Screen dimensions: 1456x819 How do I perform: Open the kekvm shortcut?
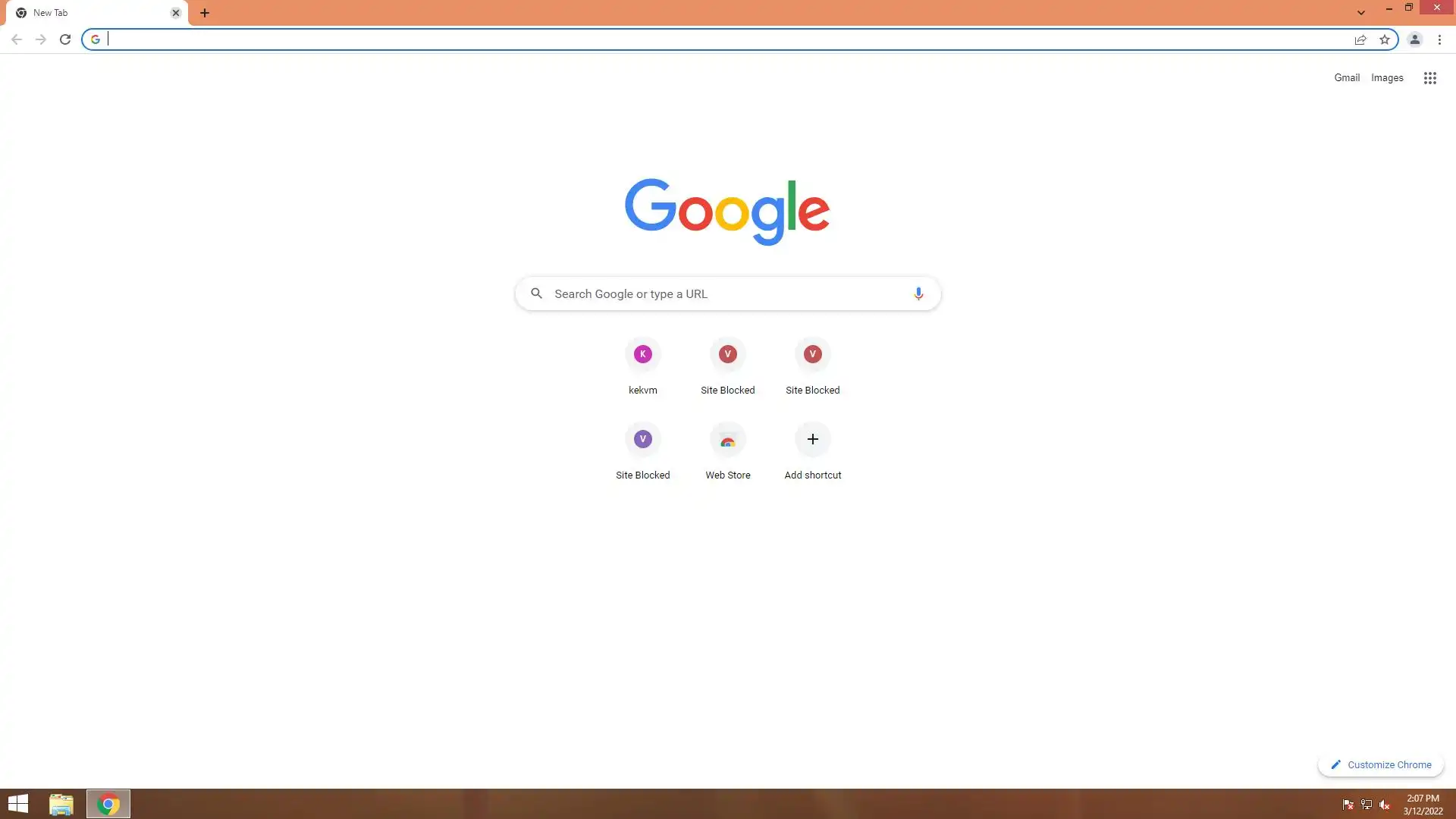coord(643,366)
